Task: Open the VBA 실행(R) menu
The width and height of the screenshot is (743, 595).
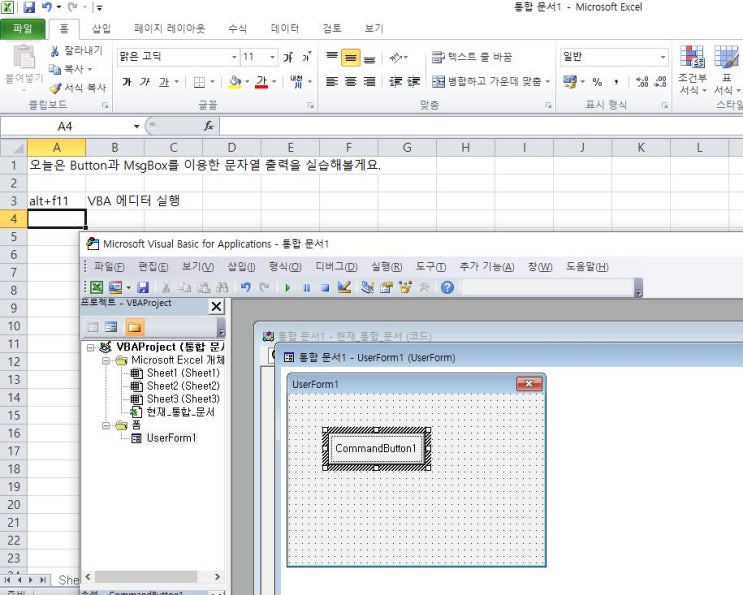Action: [x=387, y=267]
